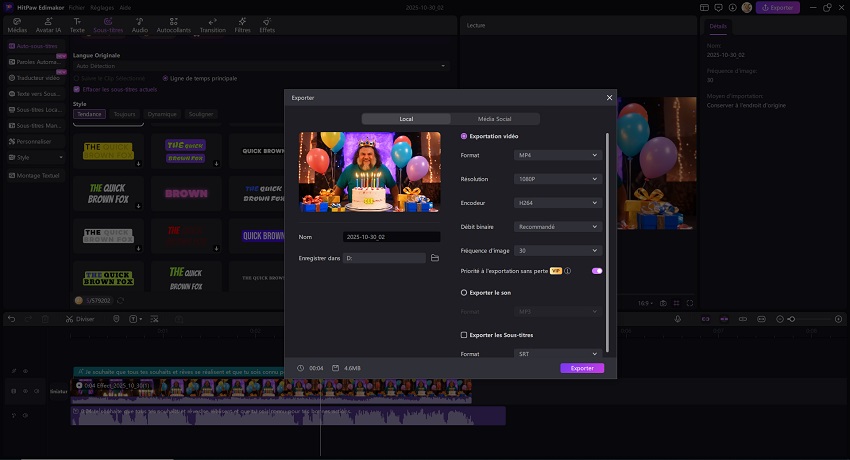Image resolution: width=850 pixels, height=460 pixels.
Task: Open the Fréquence d'image dropdown
Action: [x=558, y=251]
